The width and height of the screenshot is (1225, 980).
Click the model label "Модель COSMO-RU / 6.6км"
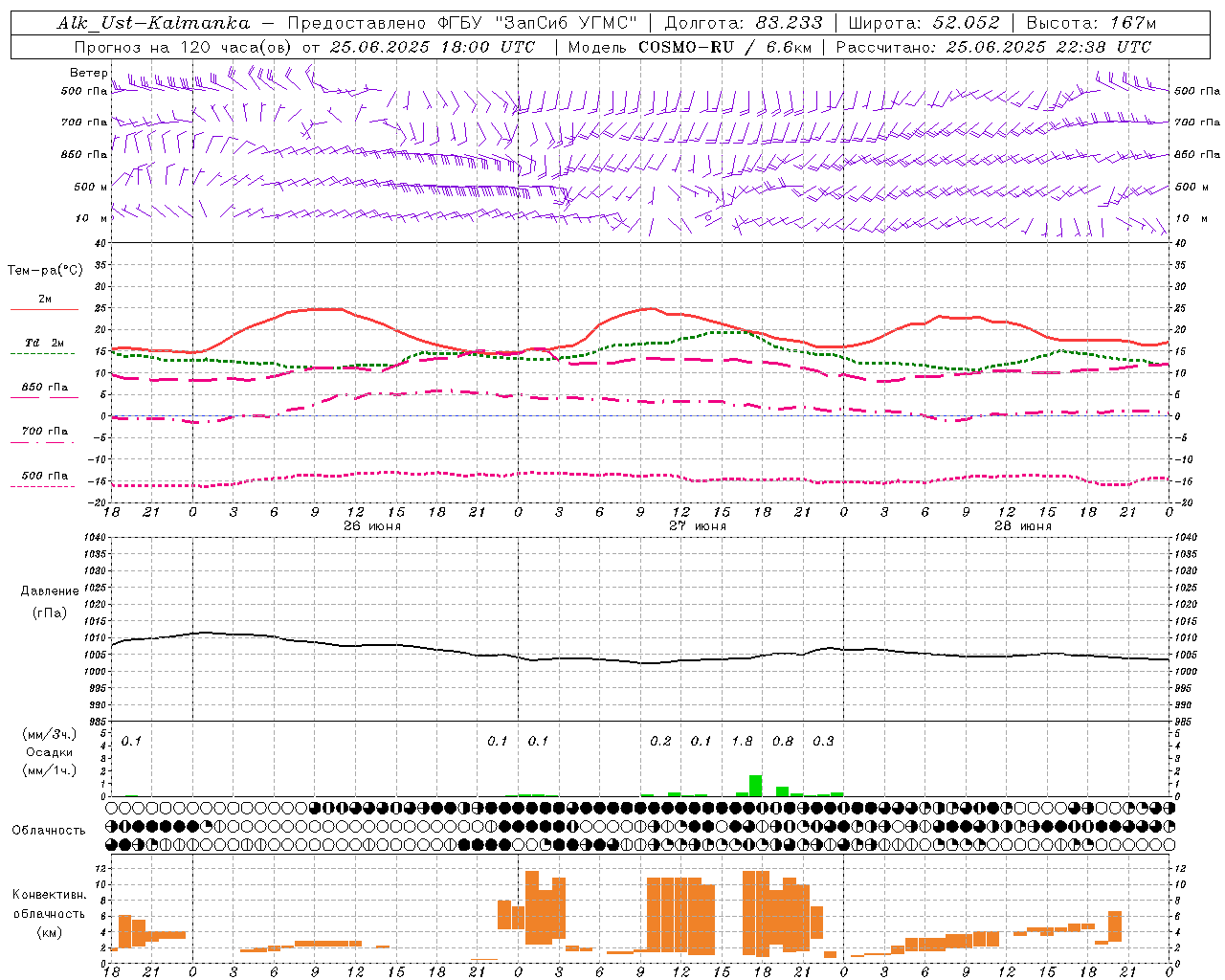689,47
